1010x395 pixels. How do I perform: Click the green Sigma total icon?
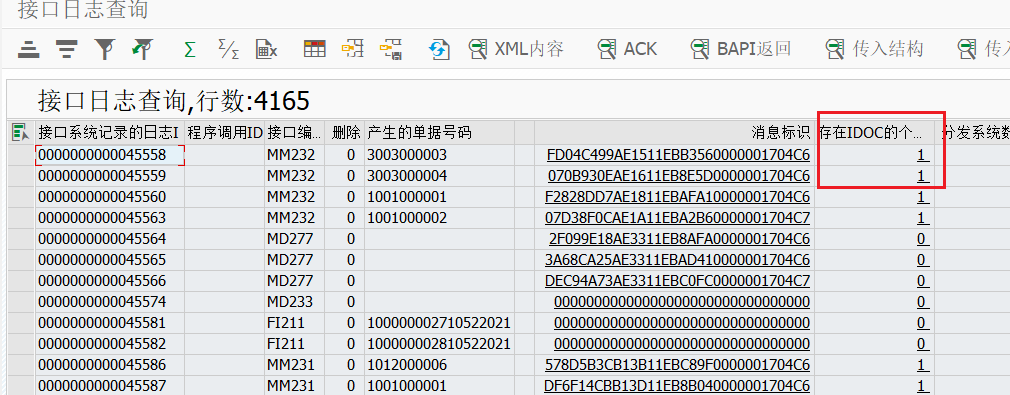[190, 49]
